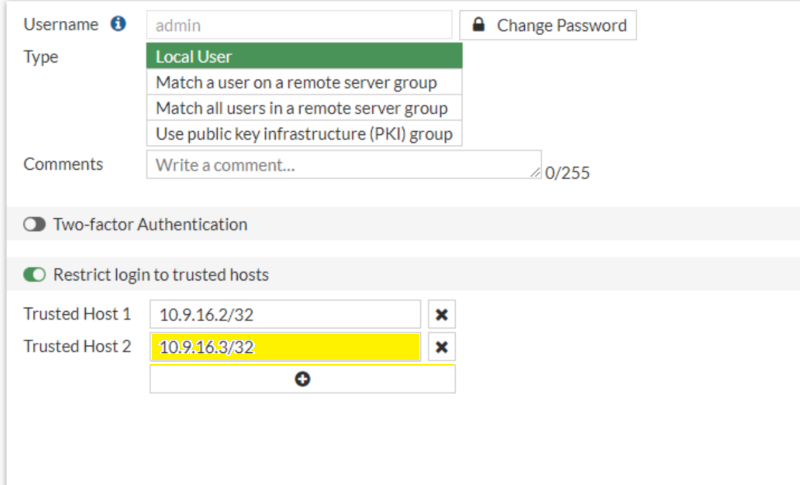Viewport: 800px width, 485px height.
Task: Enable the Two-factor Authentication toggle
Action: click(x=35, y=225)
